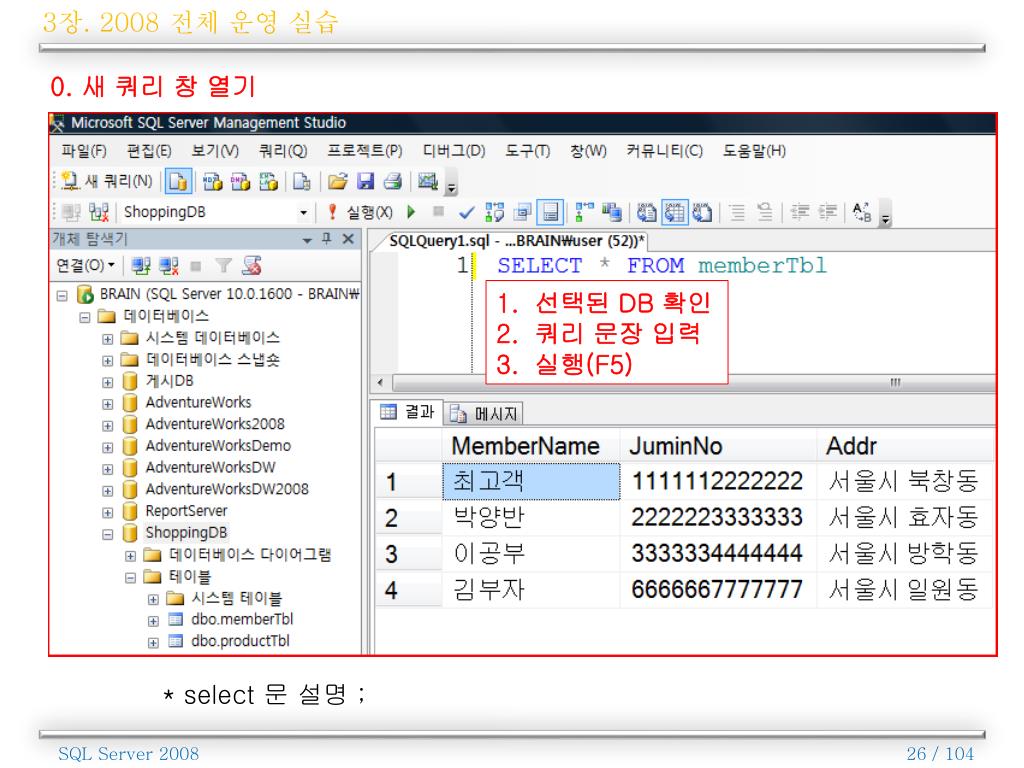The image size is (1024, 768).
Task: Expand the AdventureWorks2008 database node
Action: [108, 426]
